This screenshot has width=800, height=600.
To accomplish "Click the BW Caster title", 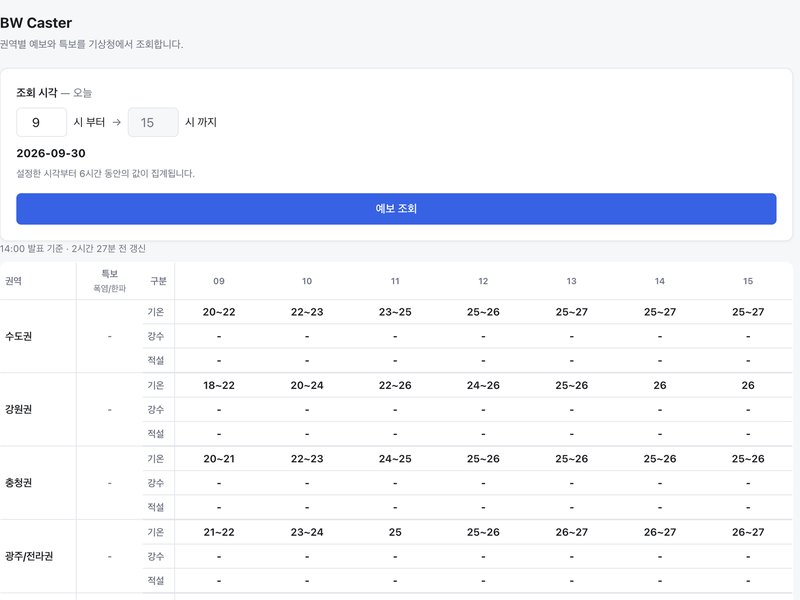I will (x=36, y=23).
